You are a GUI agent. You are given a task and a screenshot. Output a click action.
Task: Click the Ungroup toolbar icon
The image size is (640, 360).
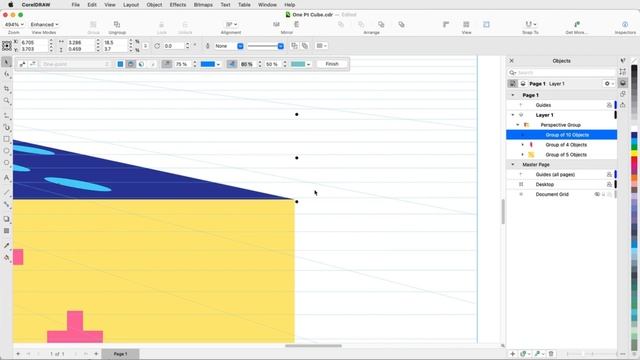pos(117,25)
